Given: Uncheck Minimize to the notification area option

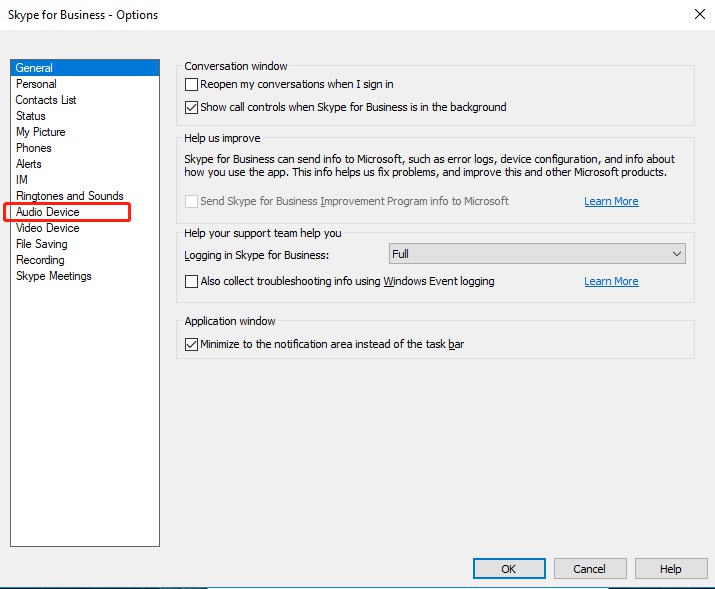Looking at the screenshot, I should coord(192,344).
